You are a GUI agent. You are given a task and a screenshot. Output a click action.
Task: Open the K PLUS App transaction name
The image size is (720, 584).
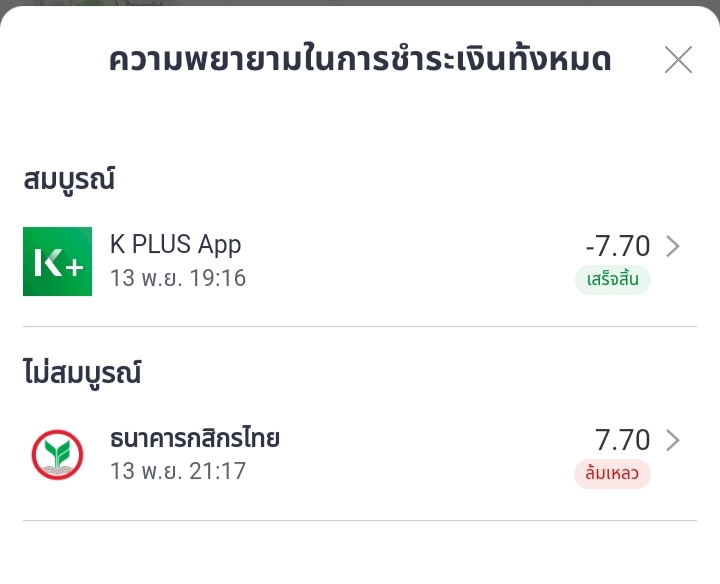pos(175,244)
